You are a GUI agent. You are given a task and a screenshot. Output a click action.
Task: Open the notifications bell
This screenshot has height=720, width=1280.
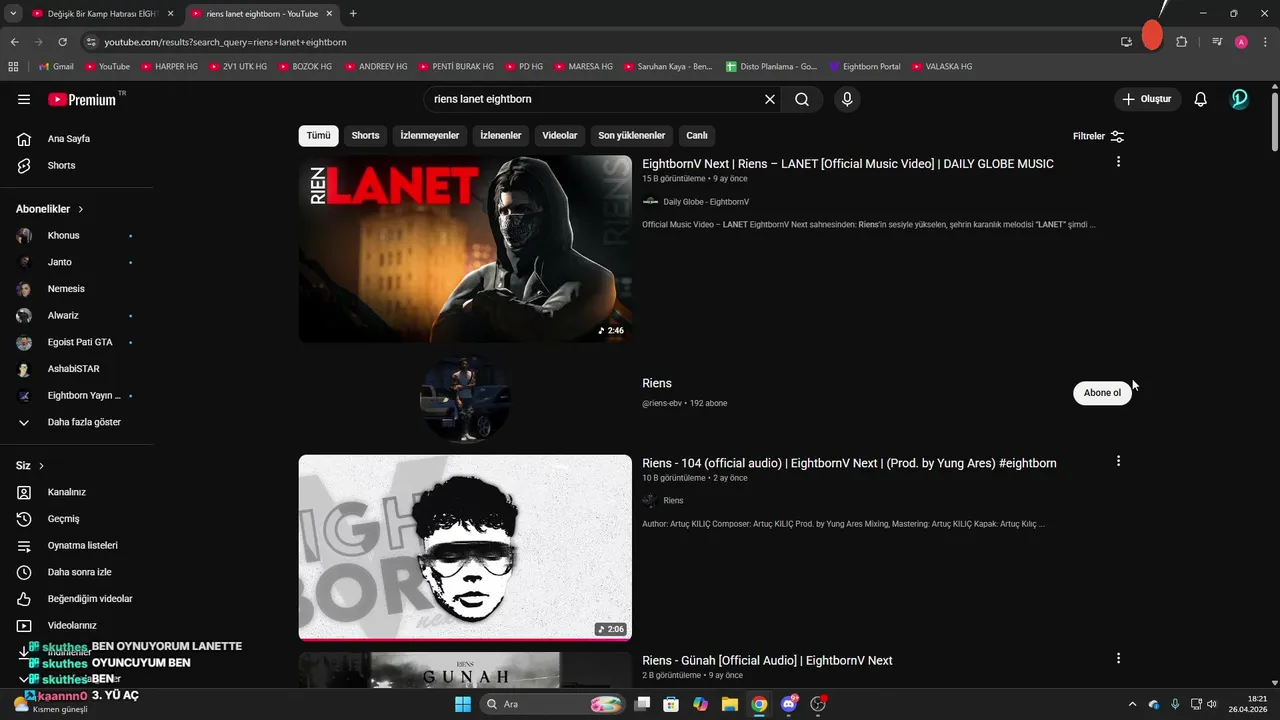(x=1201, y=99)
